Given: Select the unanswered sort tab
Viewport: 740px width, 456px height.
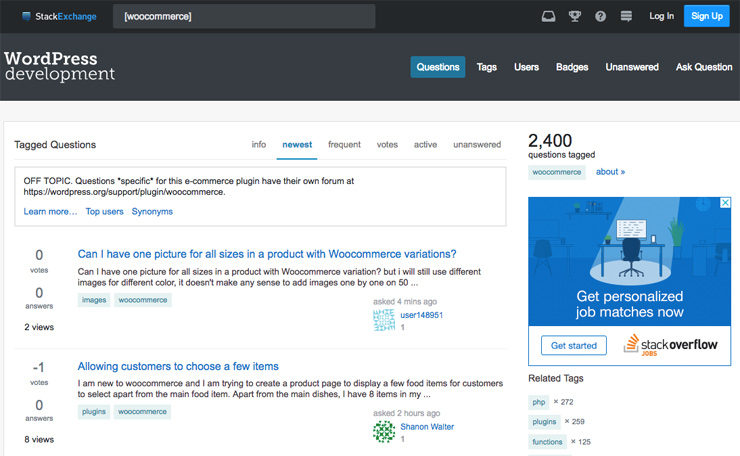Looking at the screenshot, I should pyautogui.click(x=477, y=144).
